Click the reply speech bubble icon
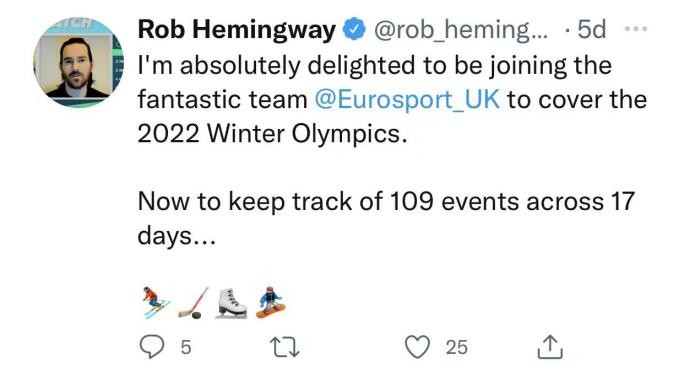This screenshot has height=366, width=684. 152,347
